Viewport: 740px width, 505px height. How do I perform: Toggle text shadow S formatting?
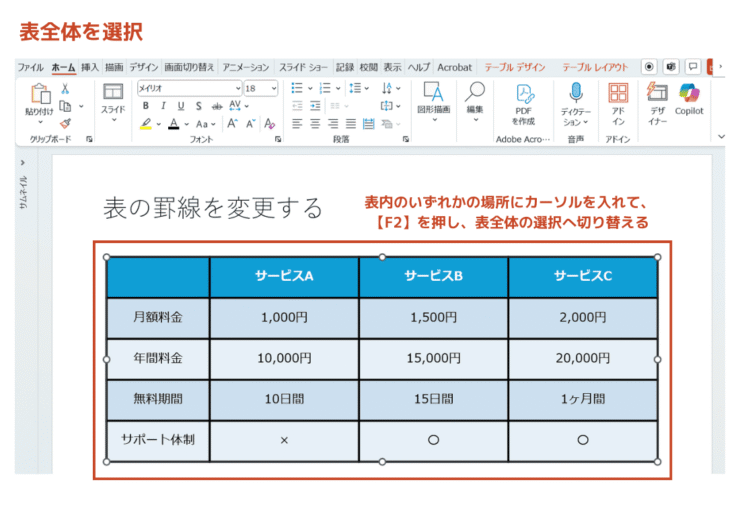pos(198,106)
